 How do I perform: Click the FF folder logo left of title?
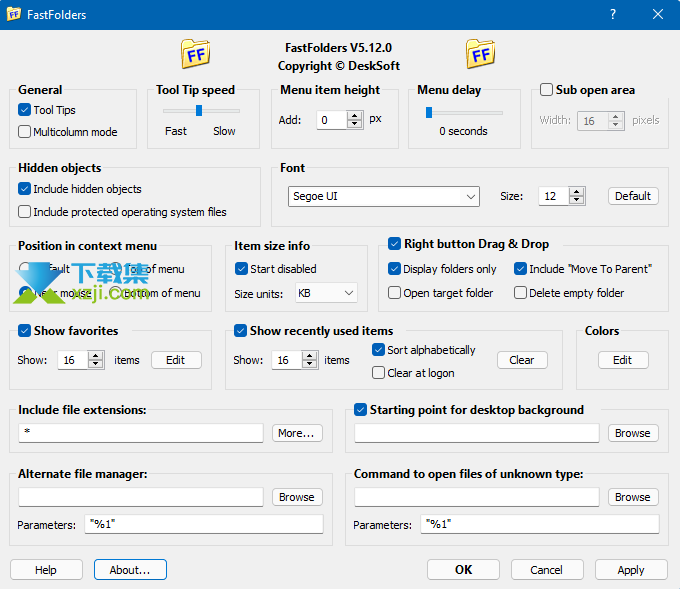point(196,54)
